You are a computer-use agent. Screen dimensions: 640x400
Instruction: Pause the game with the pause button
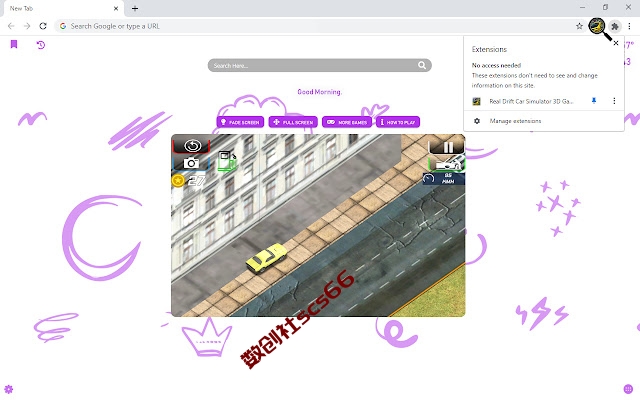pos(447,147)
